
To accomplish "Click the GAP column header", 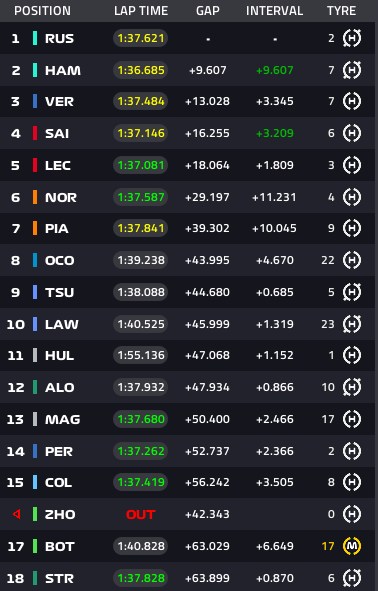I will coord(208,11).
